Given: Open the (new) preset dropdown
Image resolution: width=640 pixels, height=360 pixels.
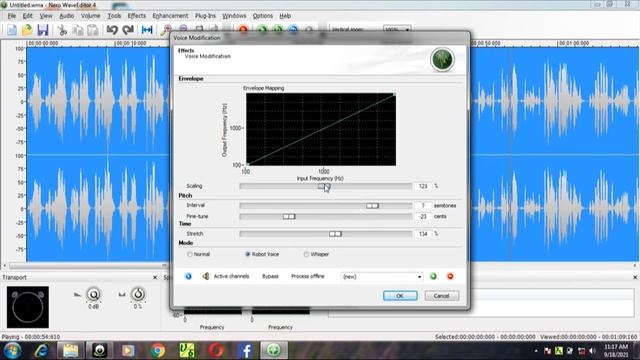Looking at the screenshot, I should (382, 277).
